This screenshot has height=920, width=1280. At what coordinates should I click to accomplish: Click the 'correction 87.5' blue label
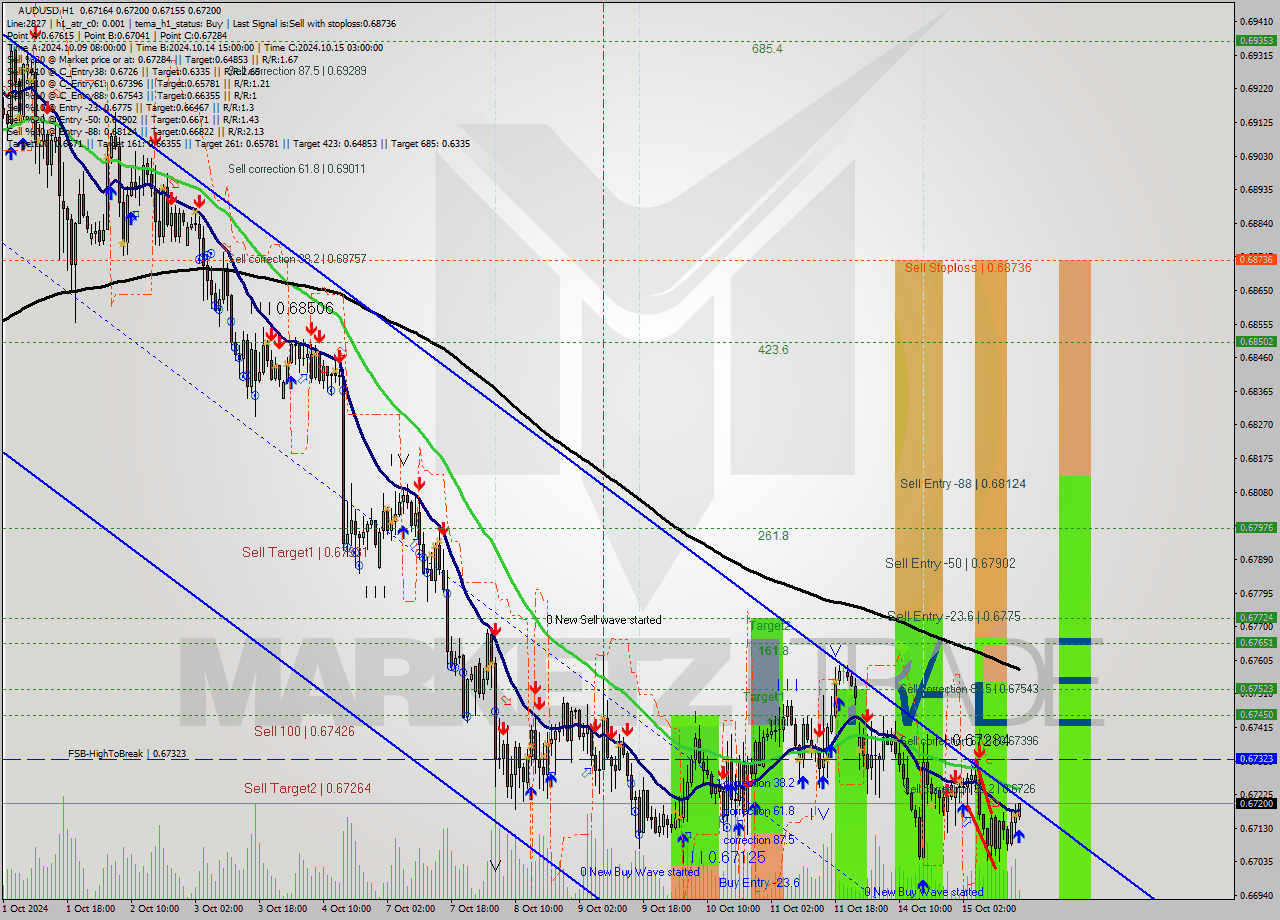click(758, 840)
